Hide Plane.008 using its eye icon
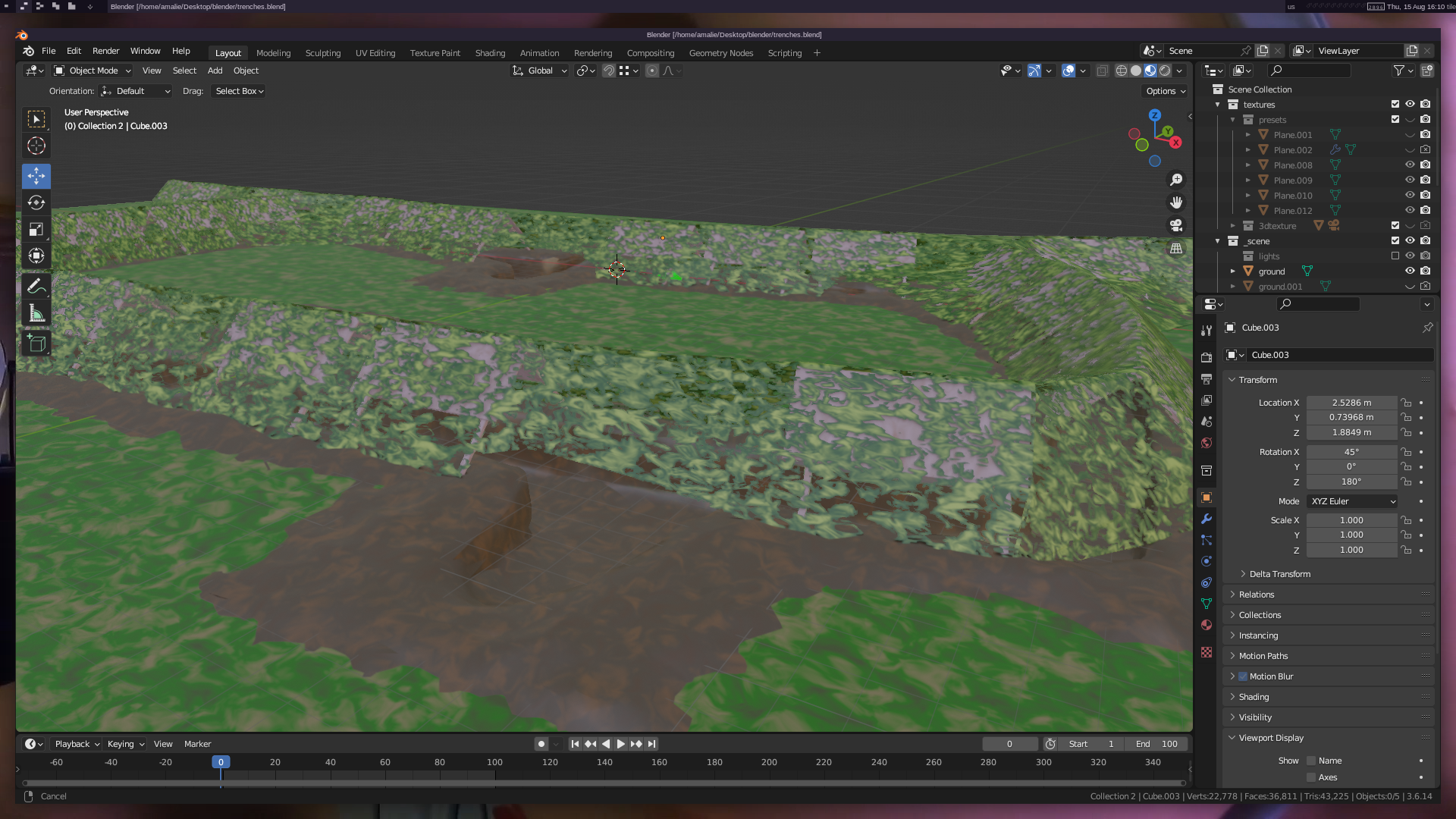 coord(1410,165)
